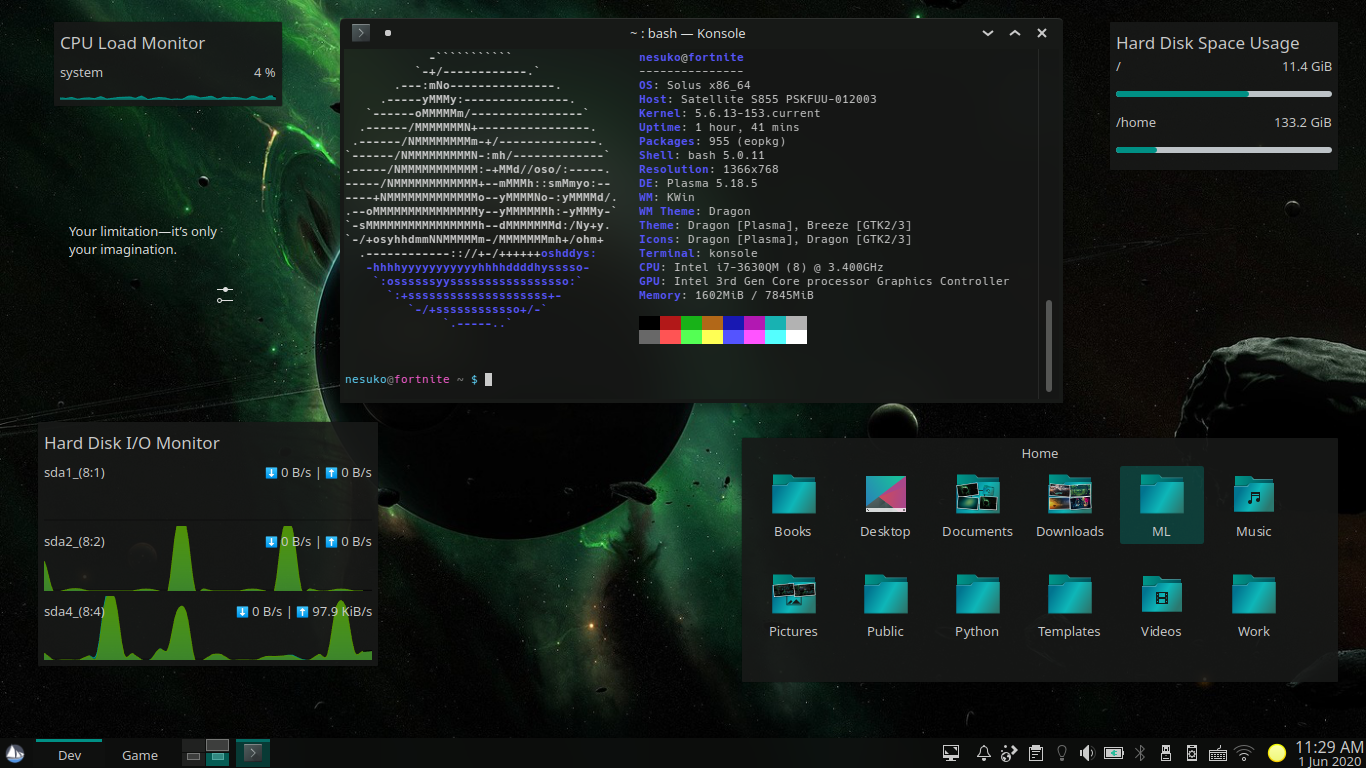The width and height of the screenshot is (1366, 768).
Task: Click the 4 % system CPU value
Action: [x=264, y=72]
